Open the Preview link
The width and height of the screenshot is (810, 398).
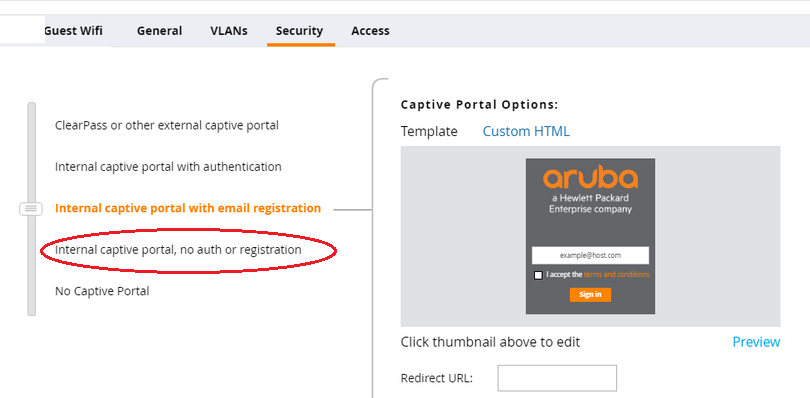pyautogui.click(x=756, y=342)
